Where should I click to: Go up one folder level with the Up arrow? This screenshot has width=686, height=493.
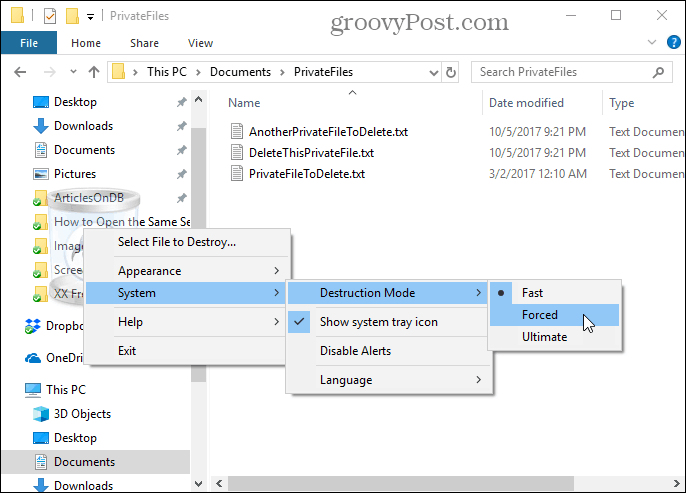pyautogui.click(x=94, y=72)
